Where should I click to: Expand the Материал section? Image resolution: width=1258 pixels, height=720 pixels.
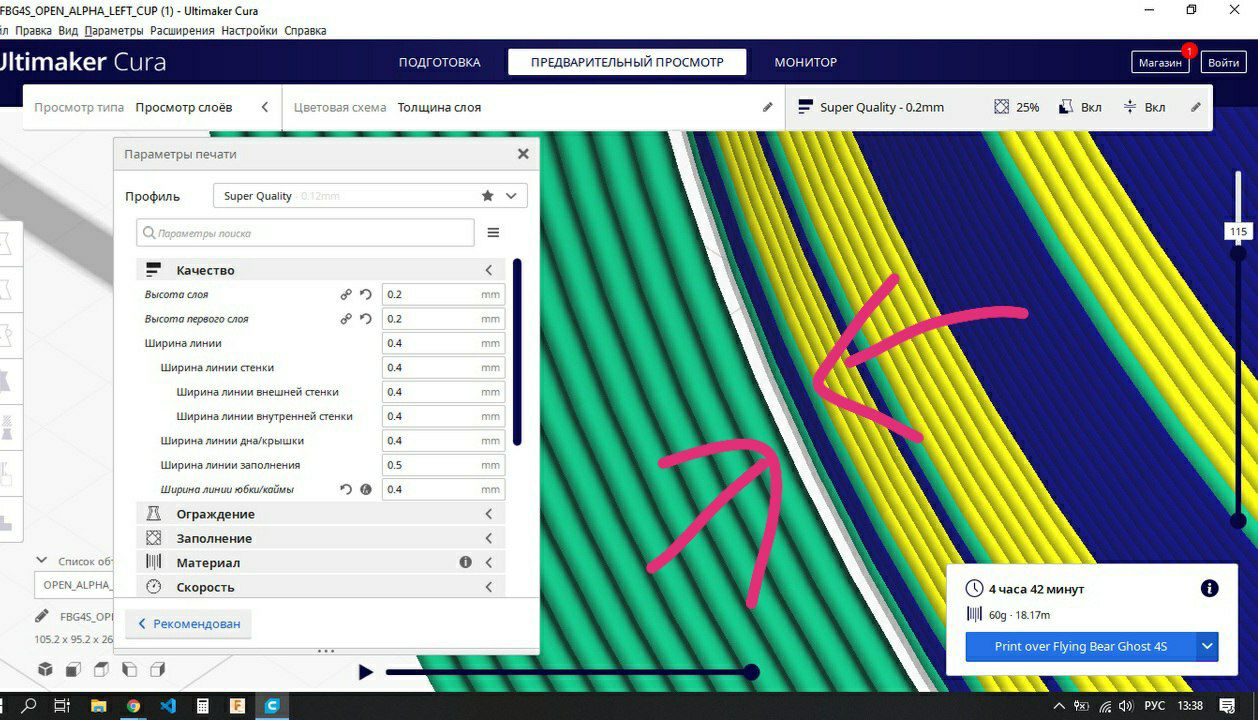[320, 562]
